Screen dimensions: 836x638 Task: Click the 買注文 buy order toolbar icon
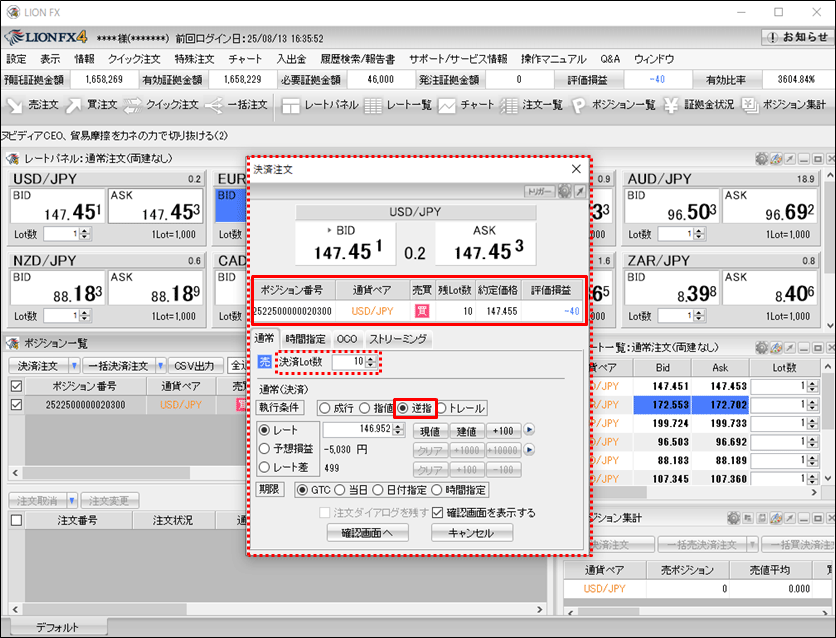tap(98, 104)
